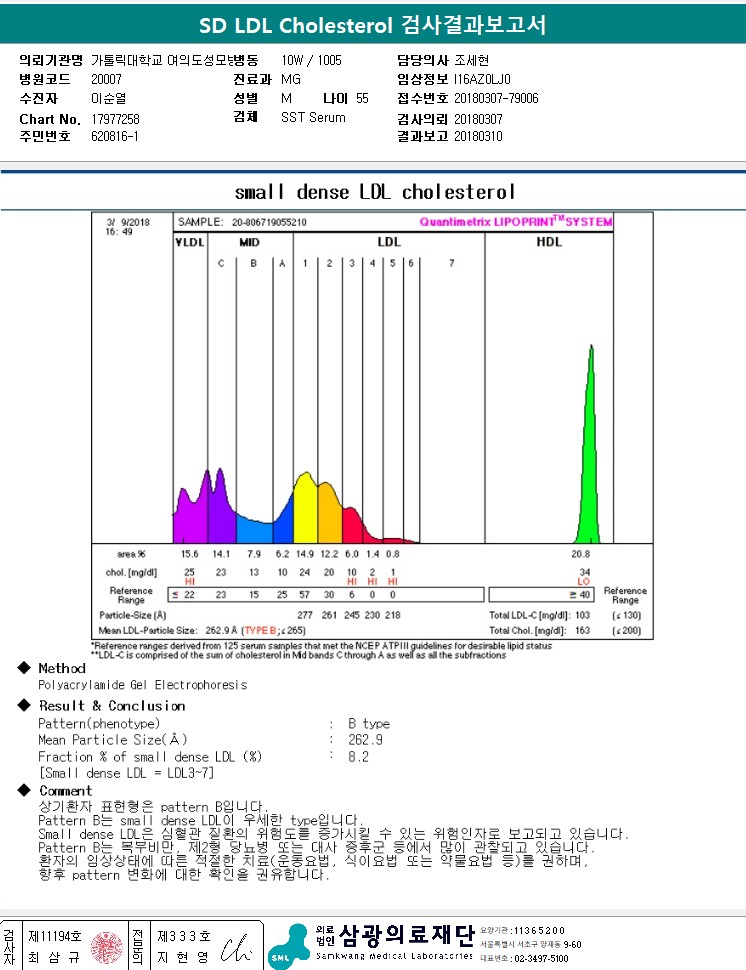Click the SML logo at bottom
Viewport: 746px width, 970px height.
click(289, 946)
